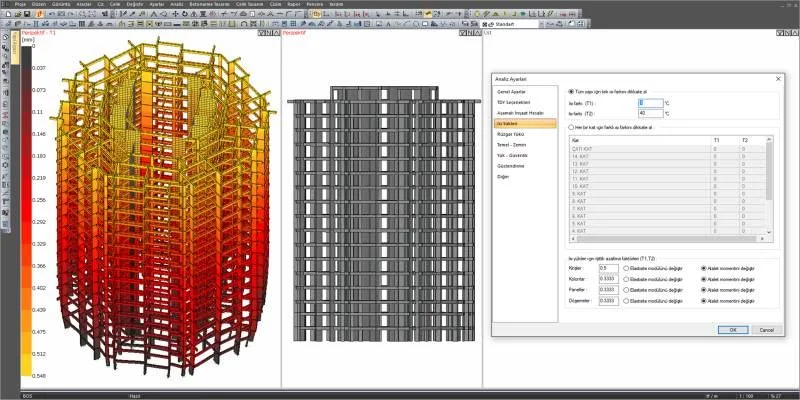This screenshot has height=400, width=800.
Task: Click the Undo arrow icon
Action: [x=52, y=14]
